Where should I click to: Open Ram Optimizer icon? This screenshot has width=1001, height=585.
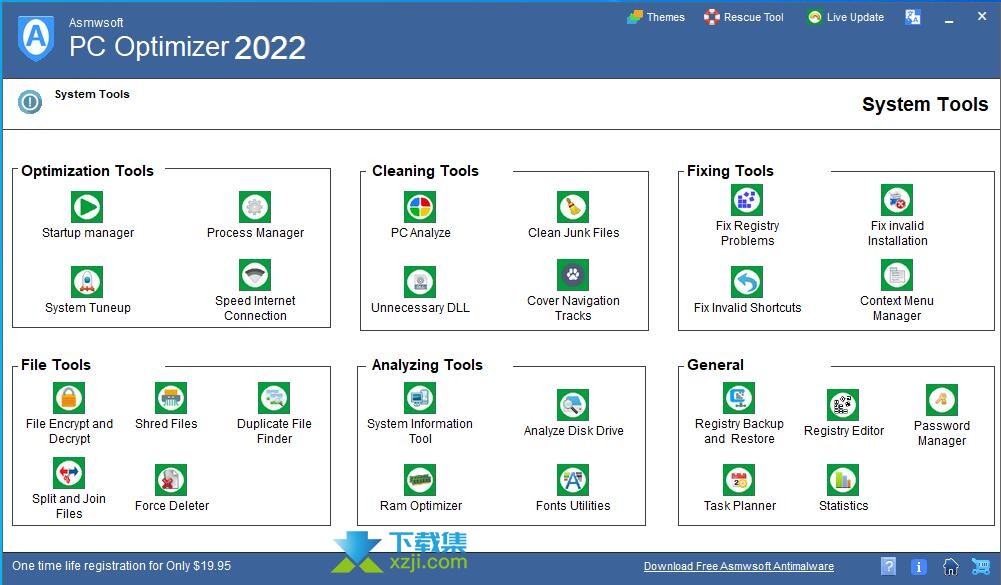[420, 480]
